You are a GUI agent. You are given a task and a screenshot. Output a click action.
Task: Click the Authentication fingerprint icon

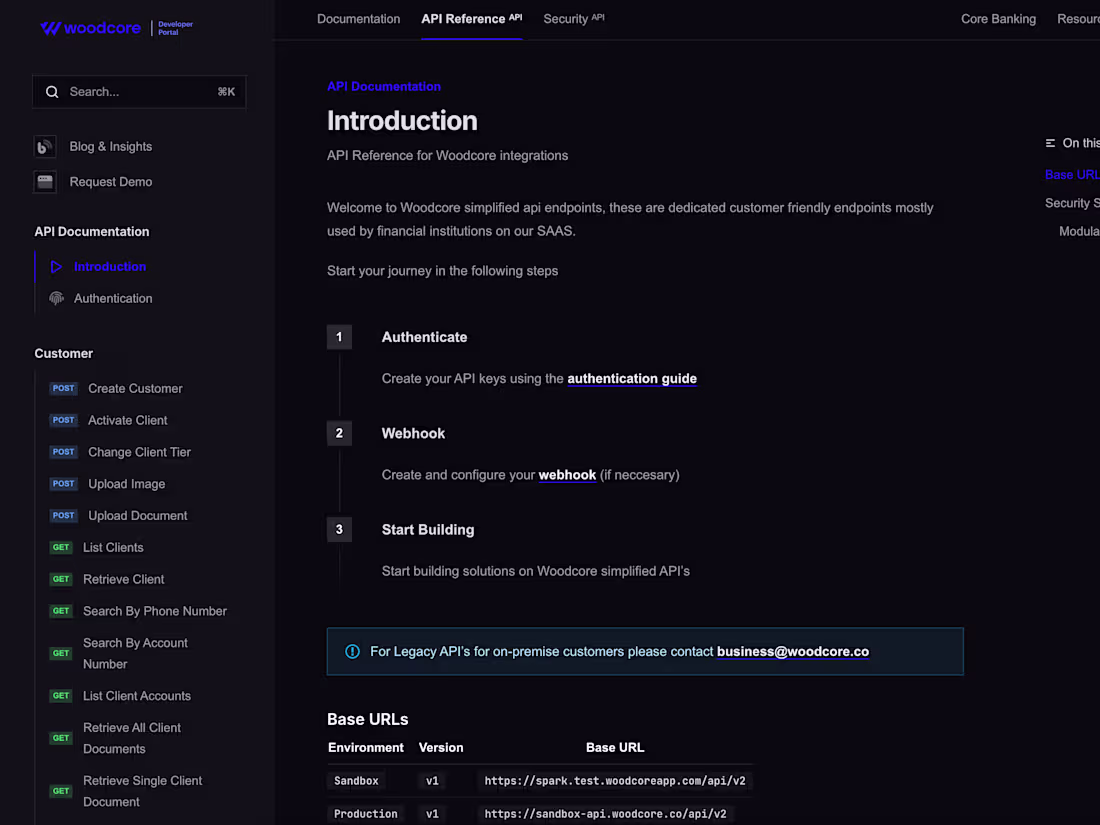click(56, 299)
